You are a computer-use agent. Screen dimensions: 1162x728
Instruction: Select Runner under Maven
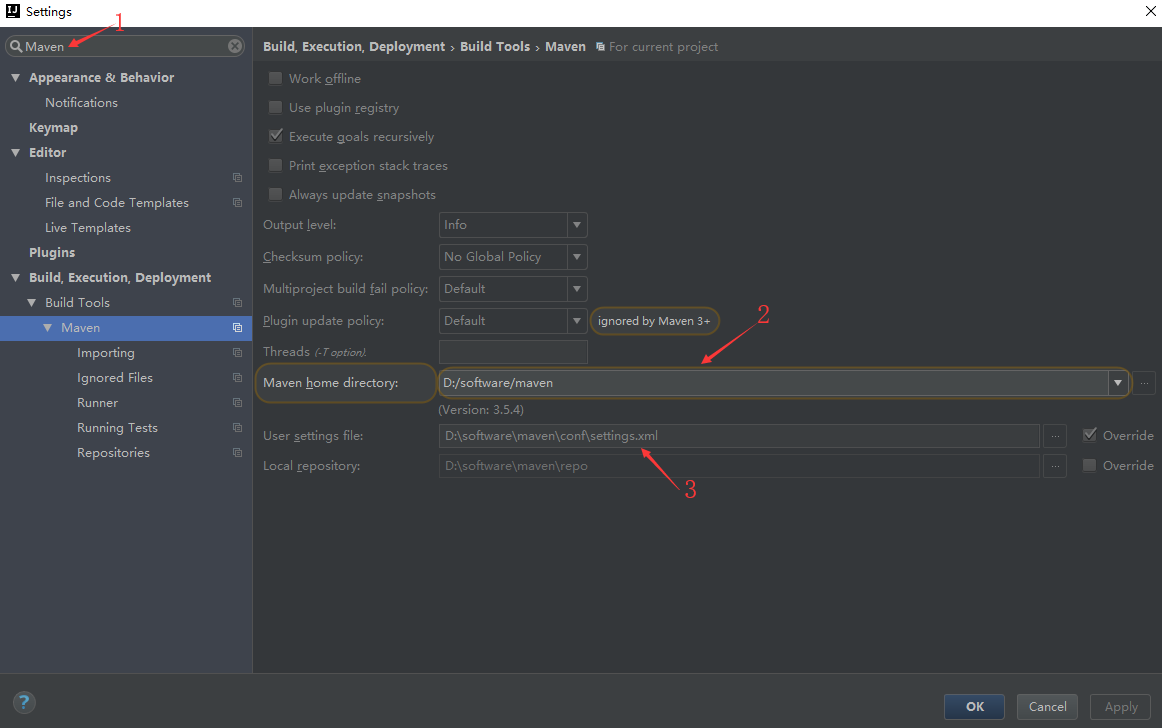tap(97, 403)
